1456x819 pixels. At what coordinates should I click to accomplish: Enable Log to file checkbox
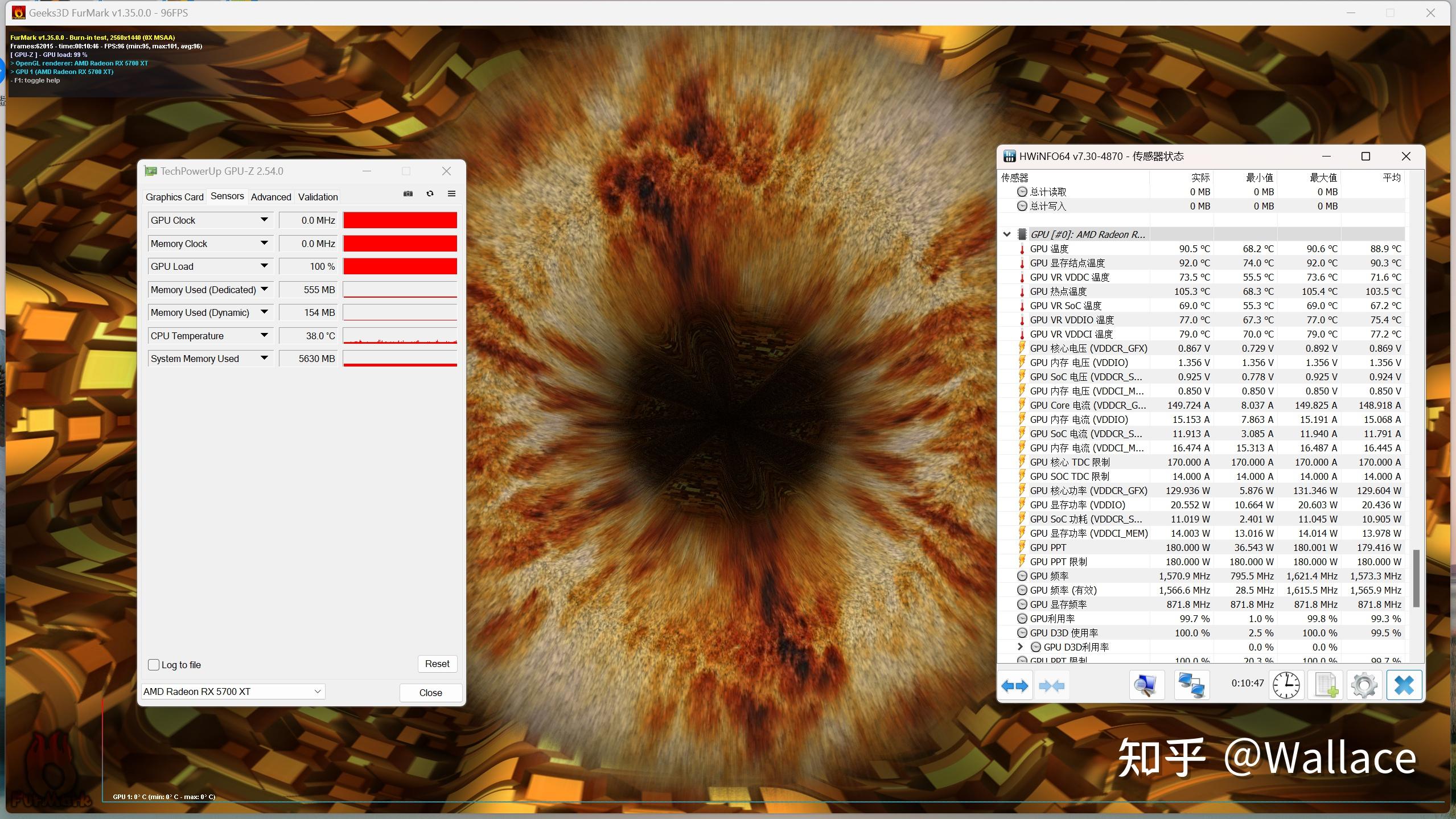coord(154,663)
